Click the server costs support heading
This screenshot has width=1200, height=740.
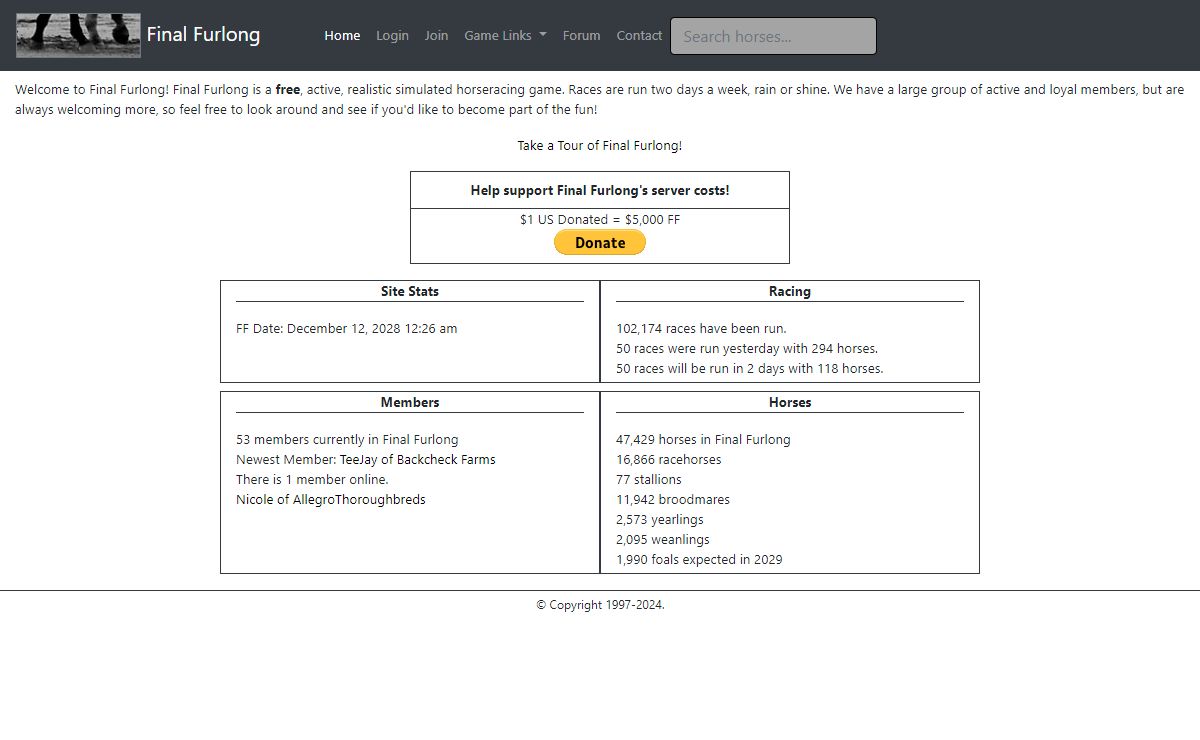point(600,190)
